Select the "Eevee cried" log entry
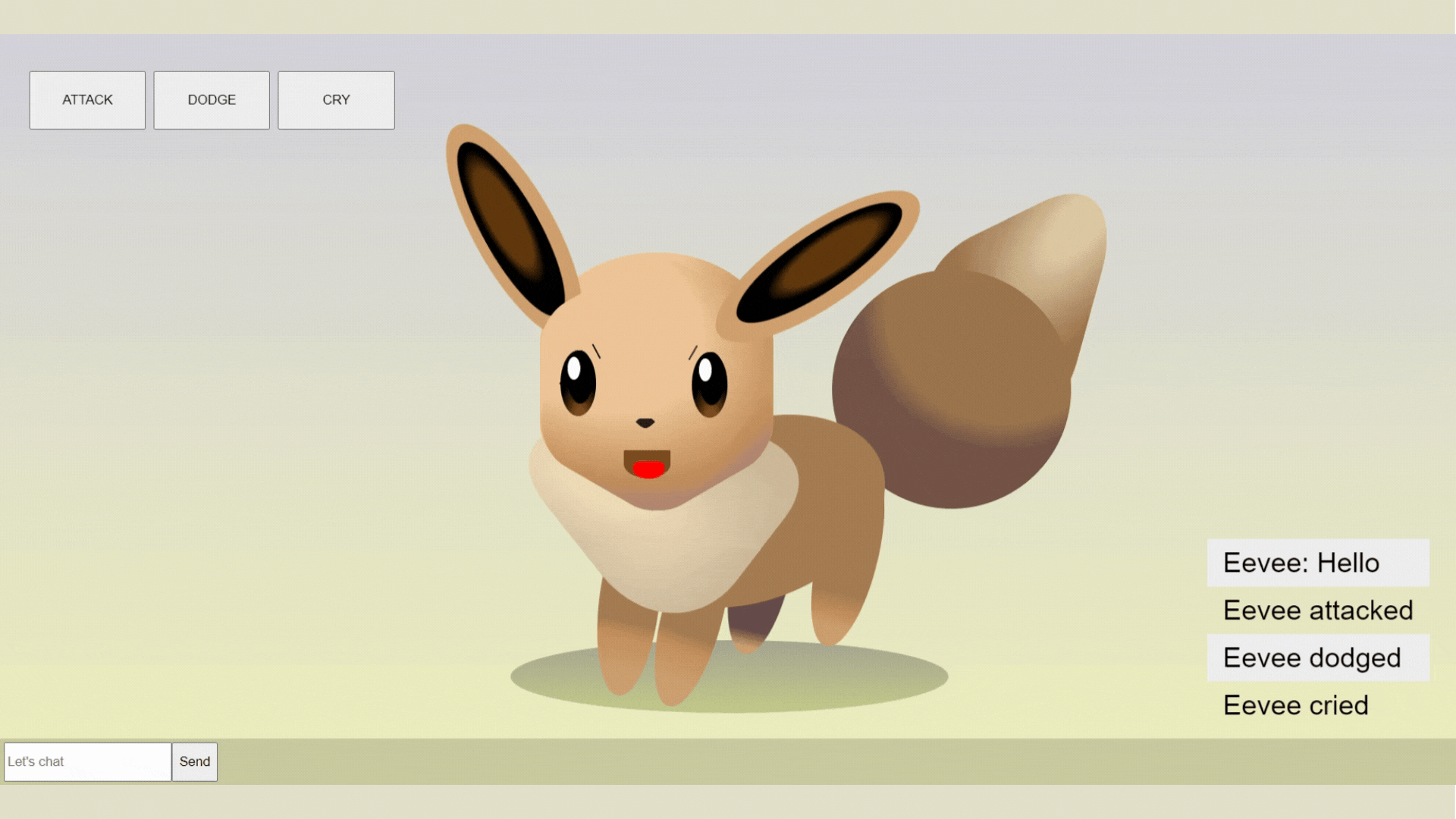Image resolution: width=1456 pixels, height=819 pixels. [1318, 705]
